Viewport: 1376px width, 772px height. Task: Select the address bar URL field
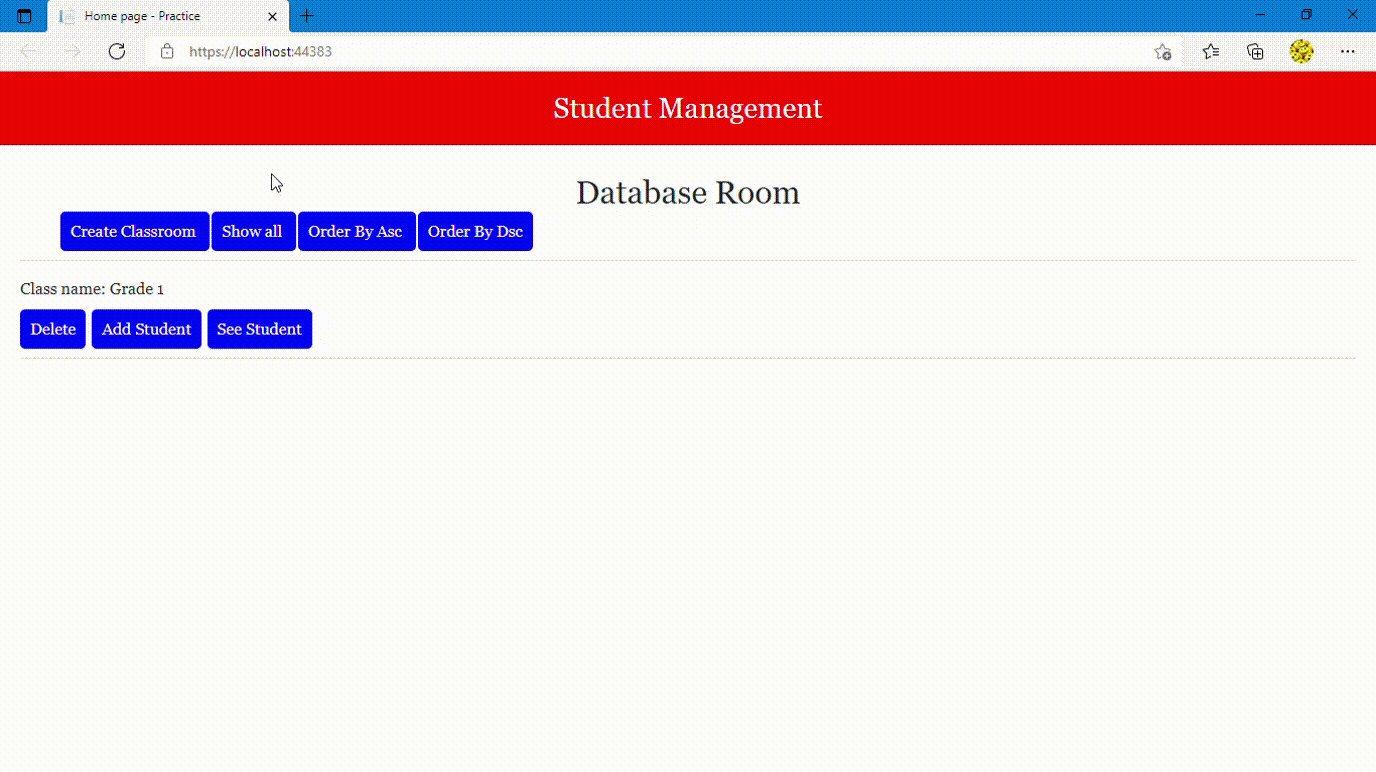(600, 51)
